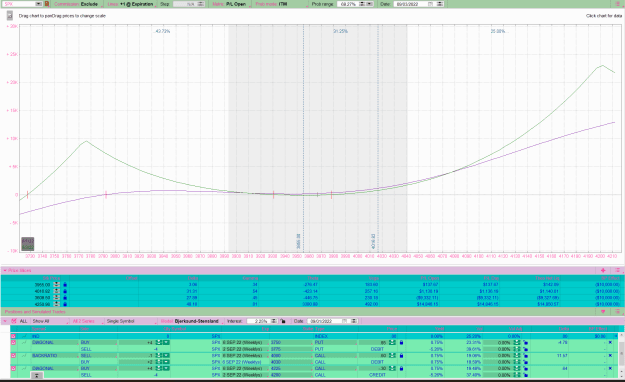Toggle the IND SPX row checkbox
Screen dimensions: 625x382
13,336
